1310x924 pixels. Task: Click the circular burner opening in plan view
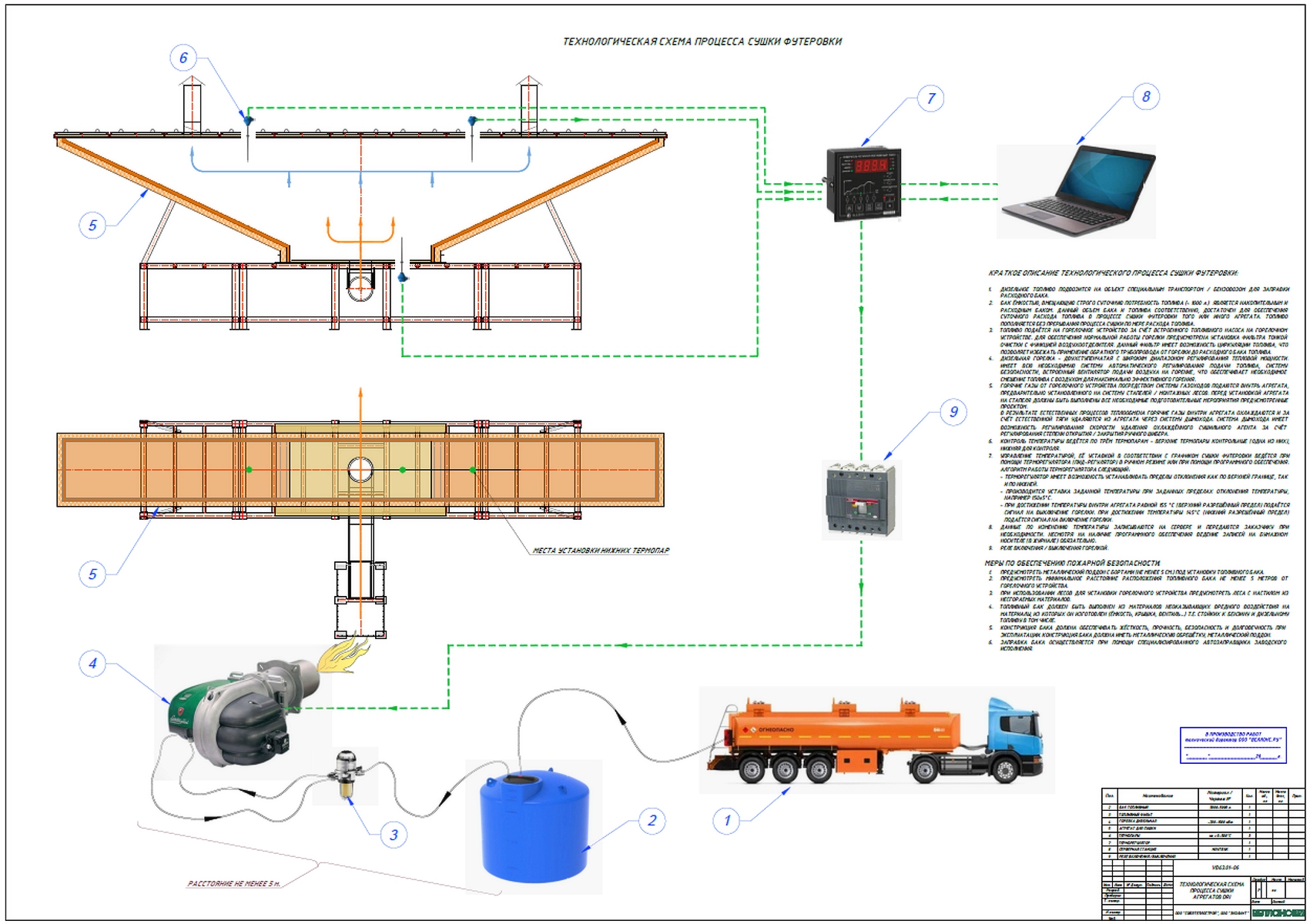tap(360, 470)
